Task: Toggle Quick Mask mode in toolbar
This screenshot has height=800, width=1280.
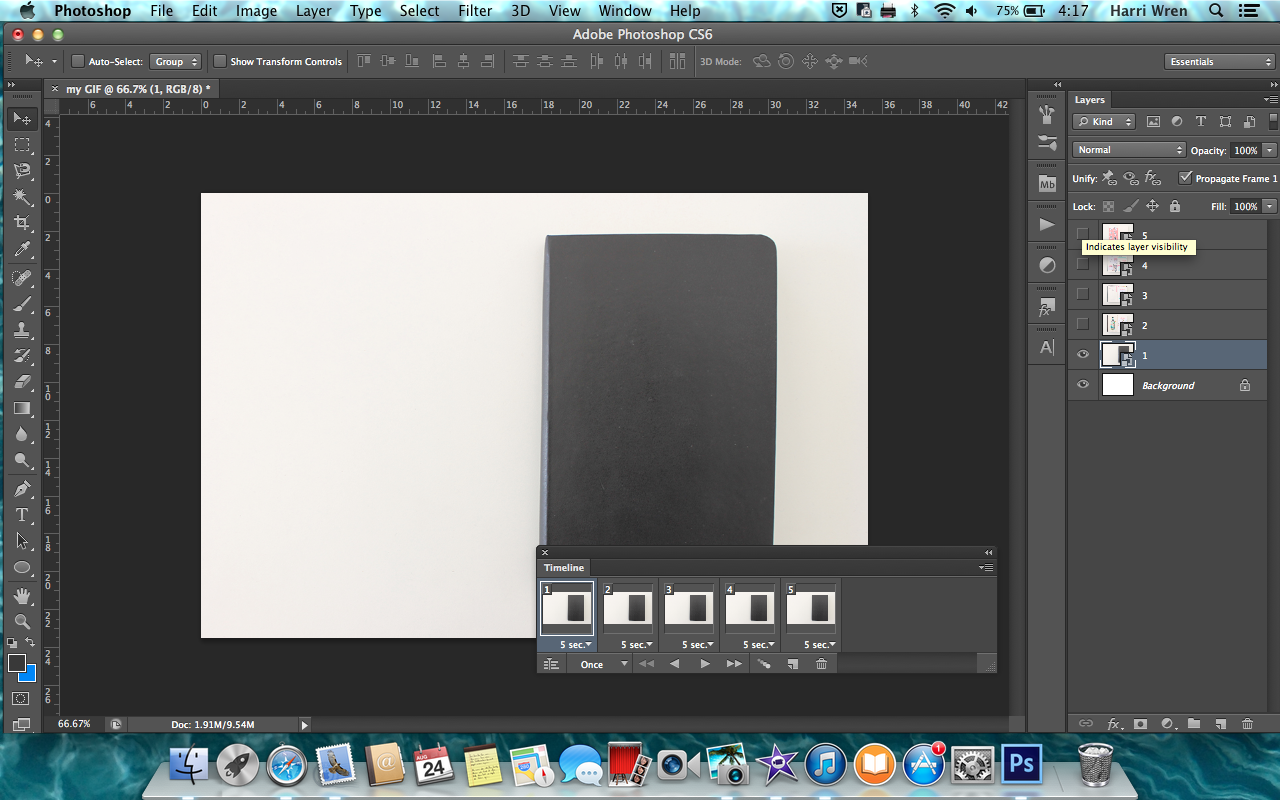Action: pos(22,698)
